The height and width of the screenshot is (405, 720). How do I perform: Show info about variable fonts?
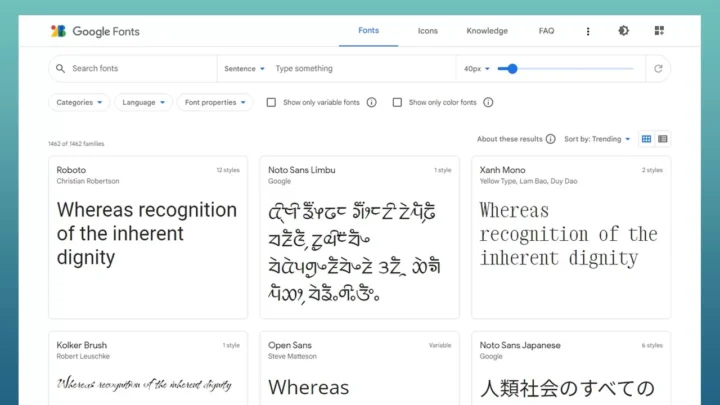[x=371, y=102]
